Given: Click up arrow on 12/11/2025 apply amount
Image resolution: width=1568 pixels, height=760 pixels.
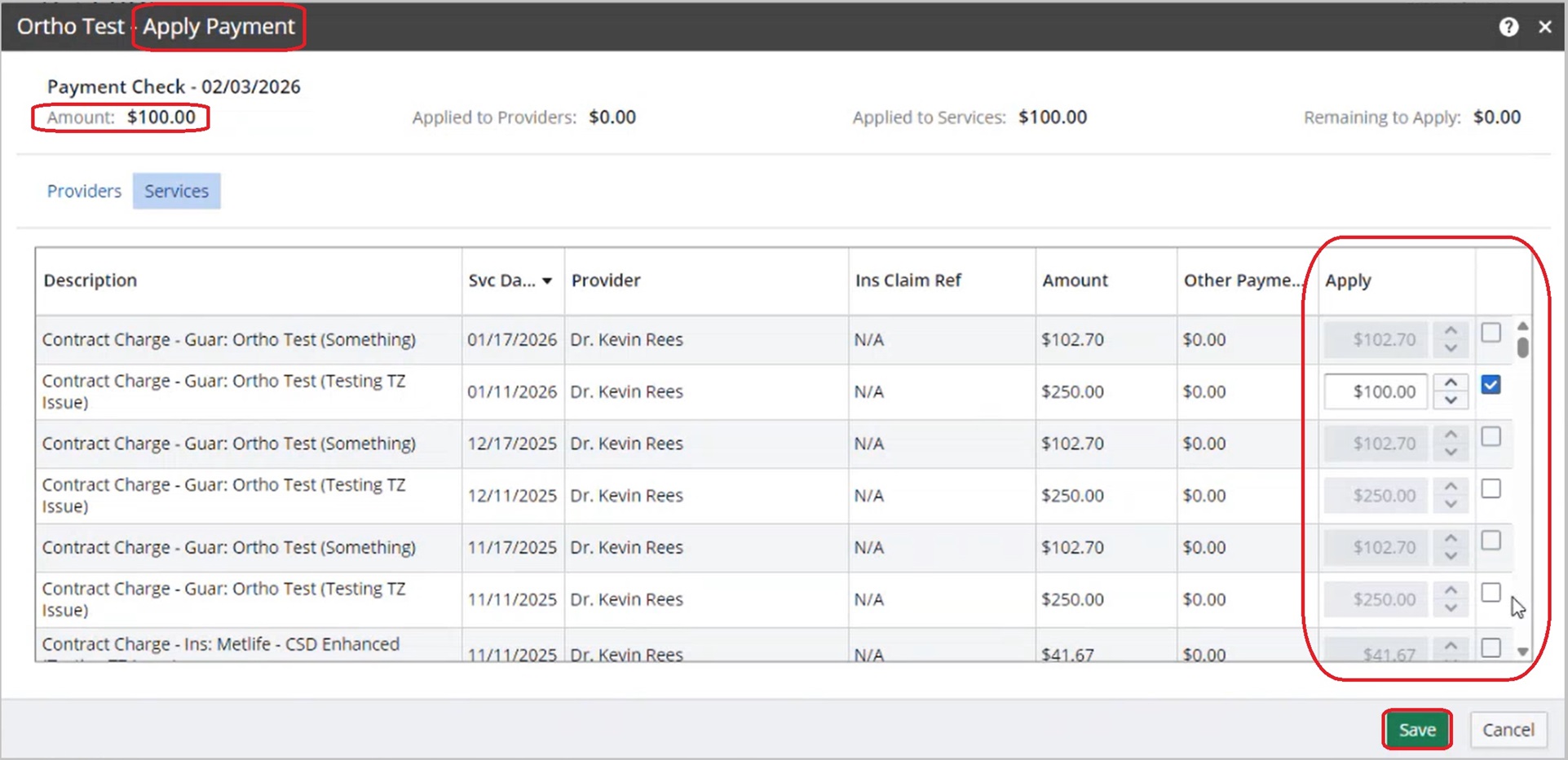Looking at the screenshot, I should [1451, 486].
